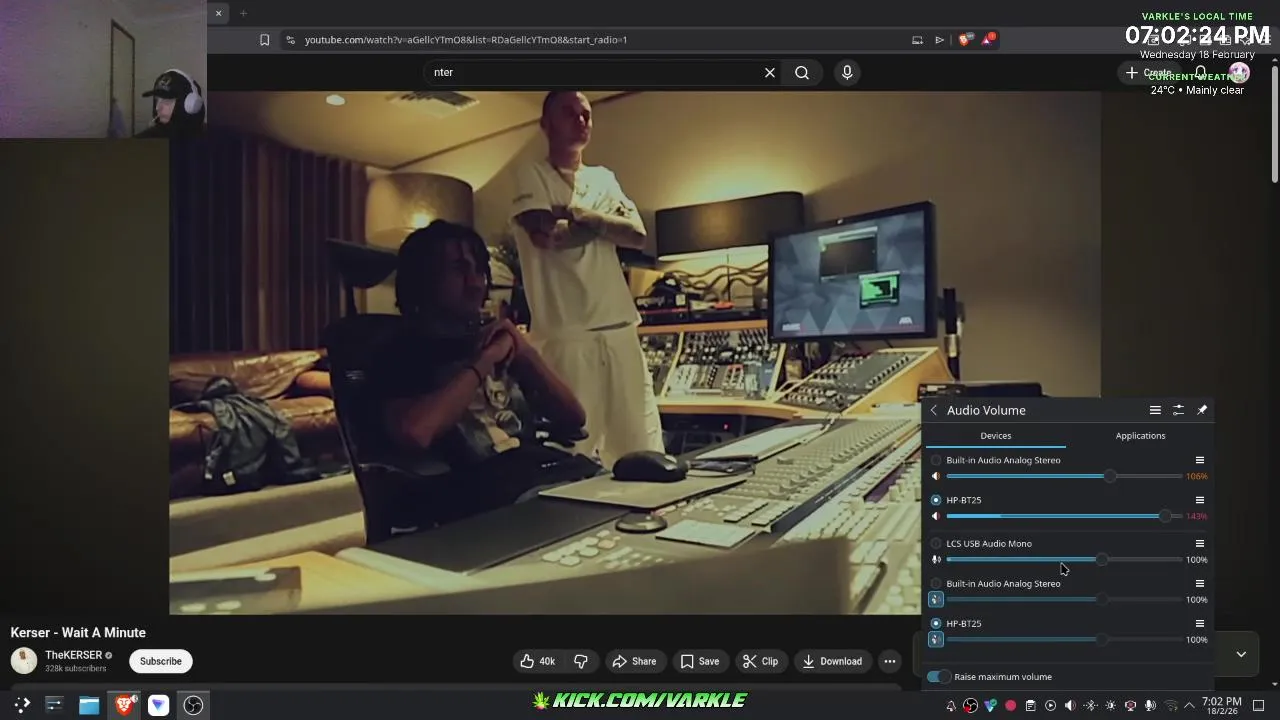Screen dimensions: 1280x720
Task: Select Built-in Audio Analog Stereo output device
Action: [x=936, y=460]
